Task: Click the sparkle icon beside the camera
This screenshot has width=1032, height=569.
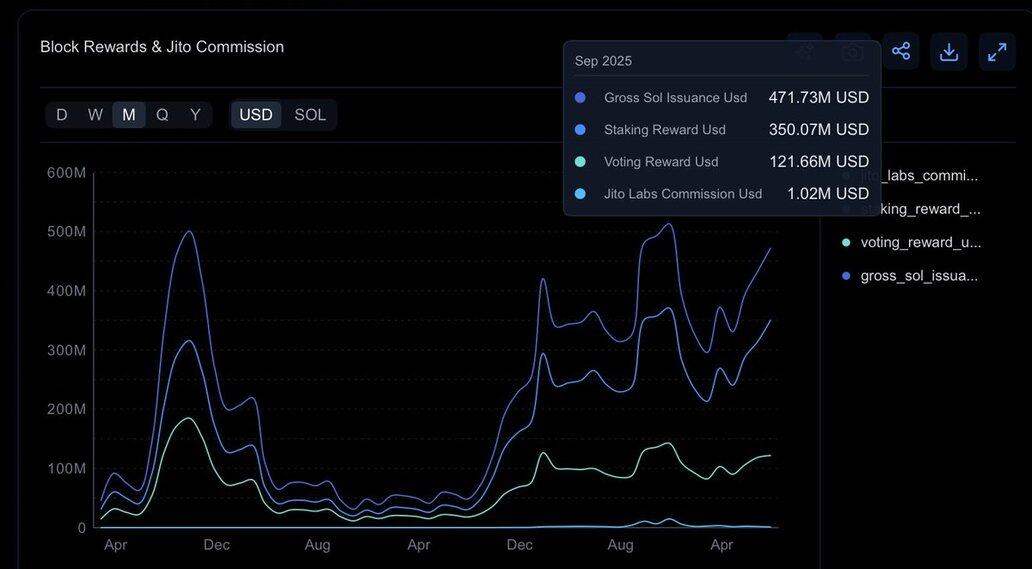Action: click(805, 52)
